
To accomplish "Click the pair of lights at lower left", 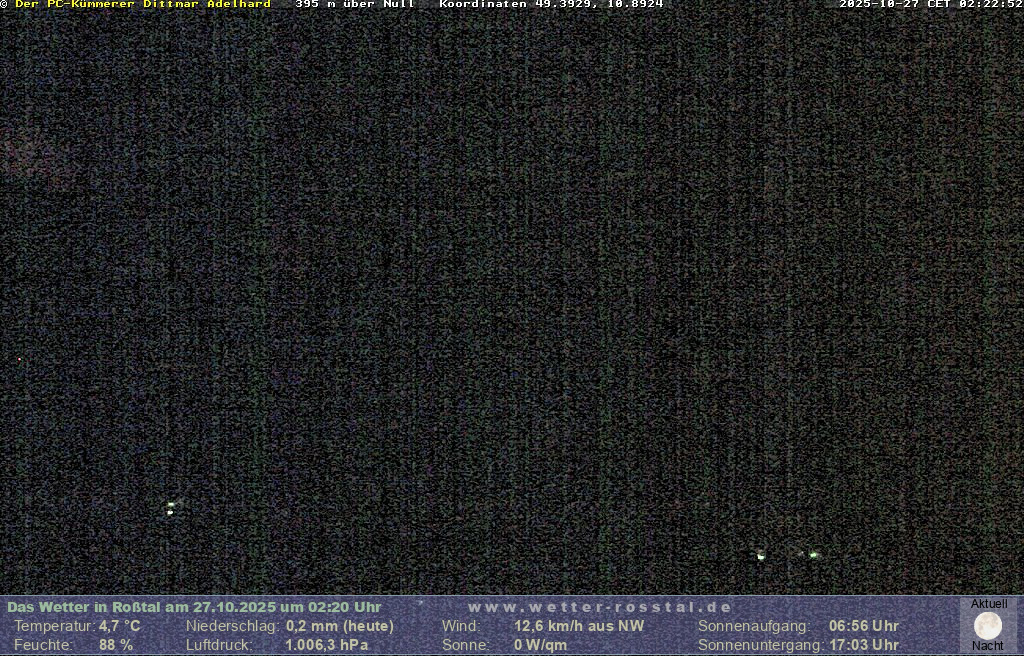I will [171, 508].
